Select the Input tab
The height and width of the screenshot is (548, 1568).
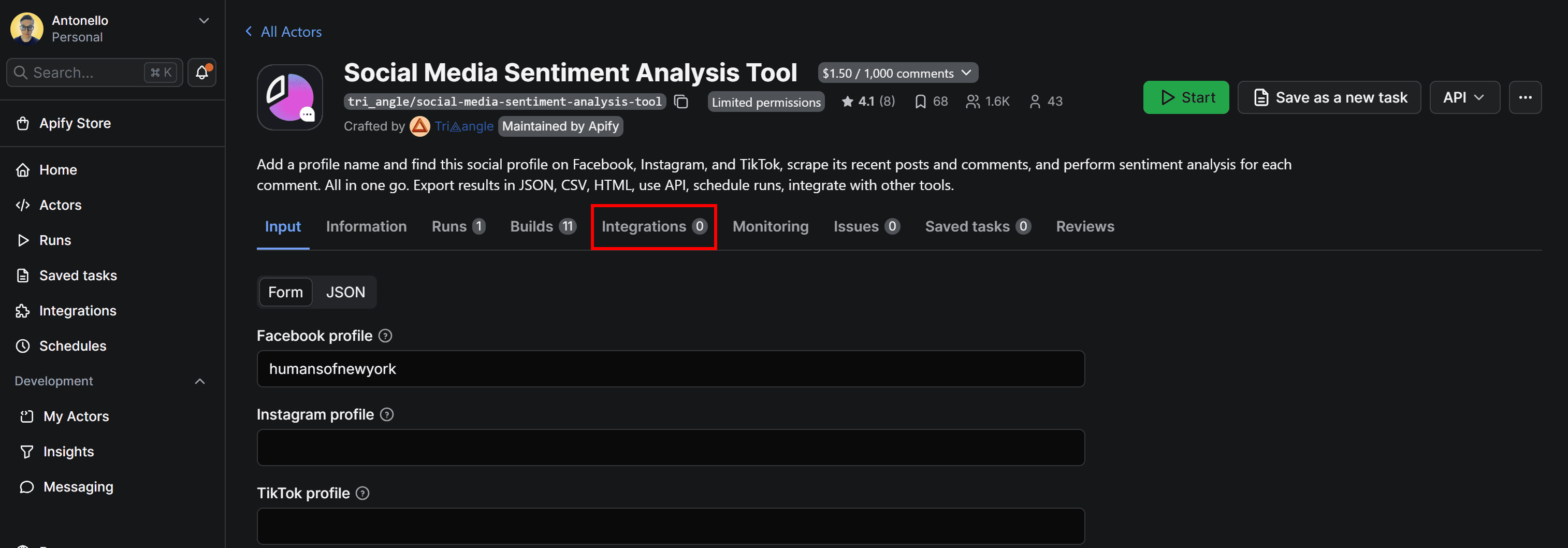coord(283,226)
